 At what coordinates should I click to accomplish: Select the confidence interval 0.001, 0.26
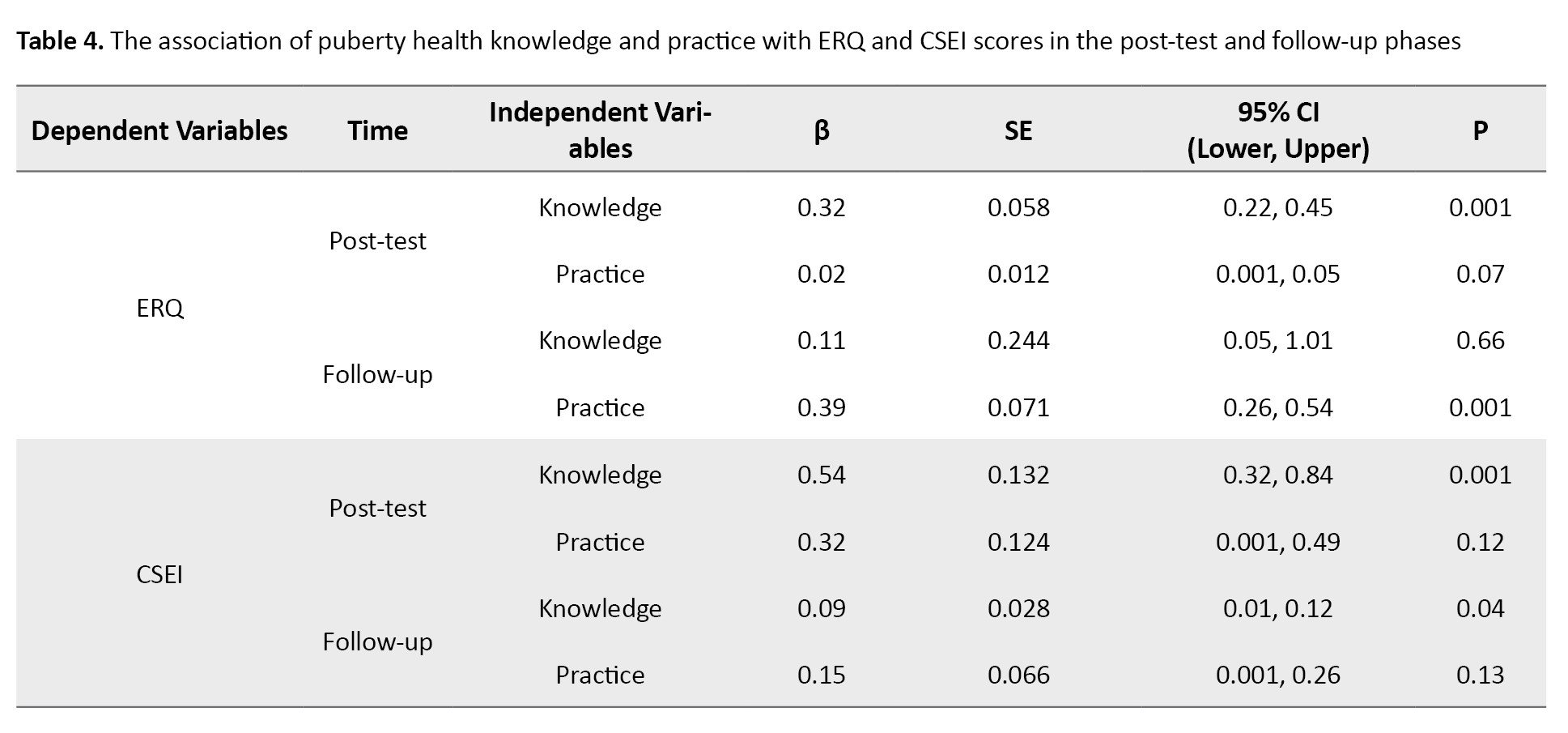click(1277, 675)
